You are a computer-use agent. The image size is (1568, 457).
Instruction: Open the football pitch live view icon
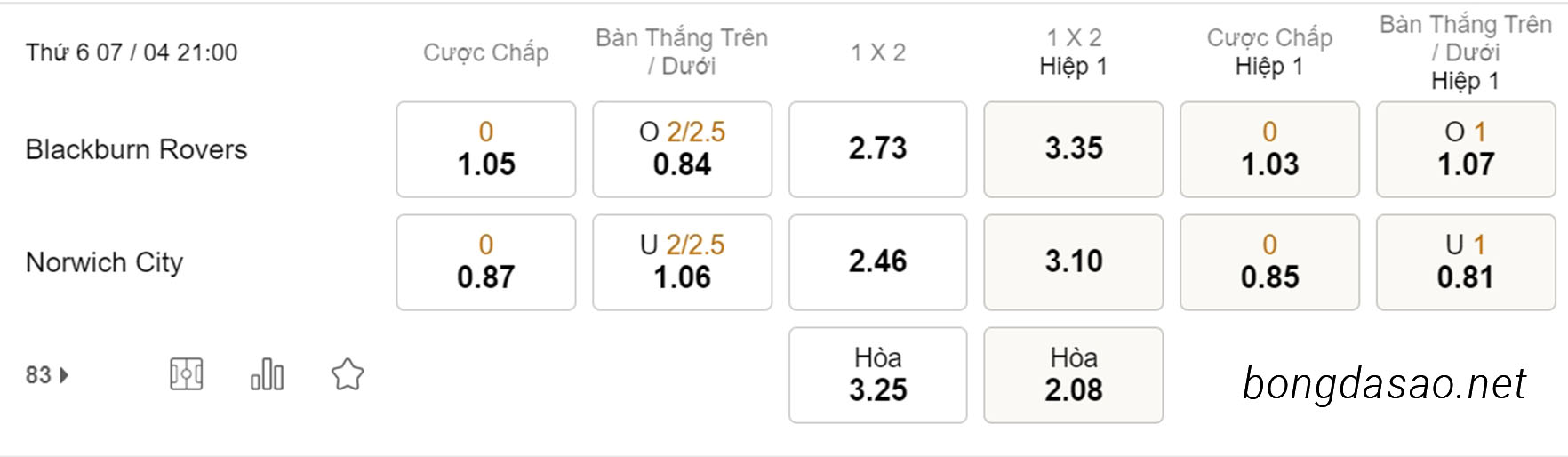187,374
